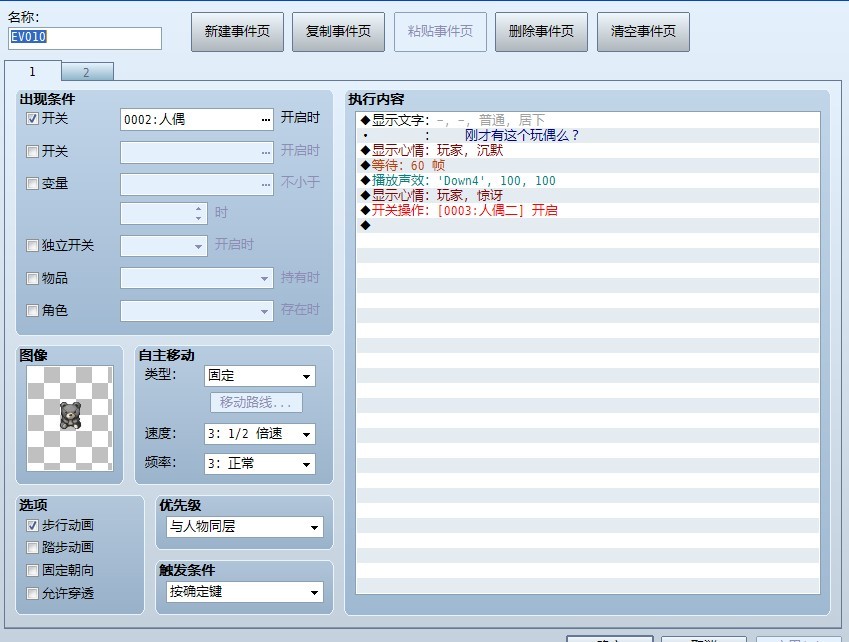Select the 开关操作 [0003:人偶二] command

coord(588,211)
